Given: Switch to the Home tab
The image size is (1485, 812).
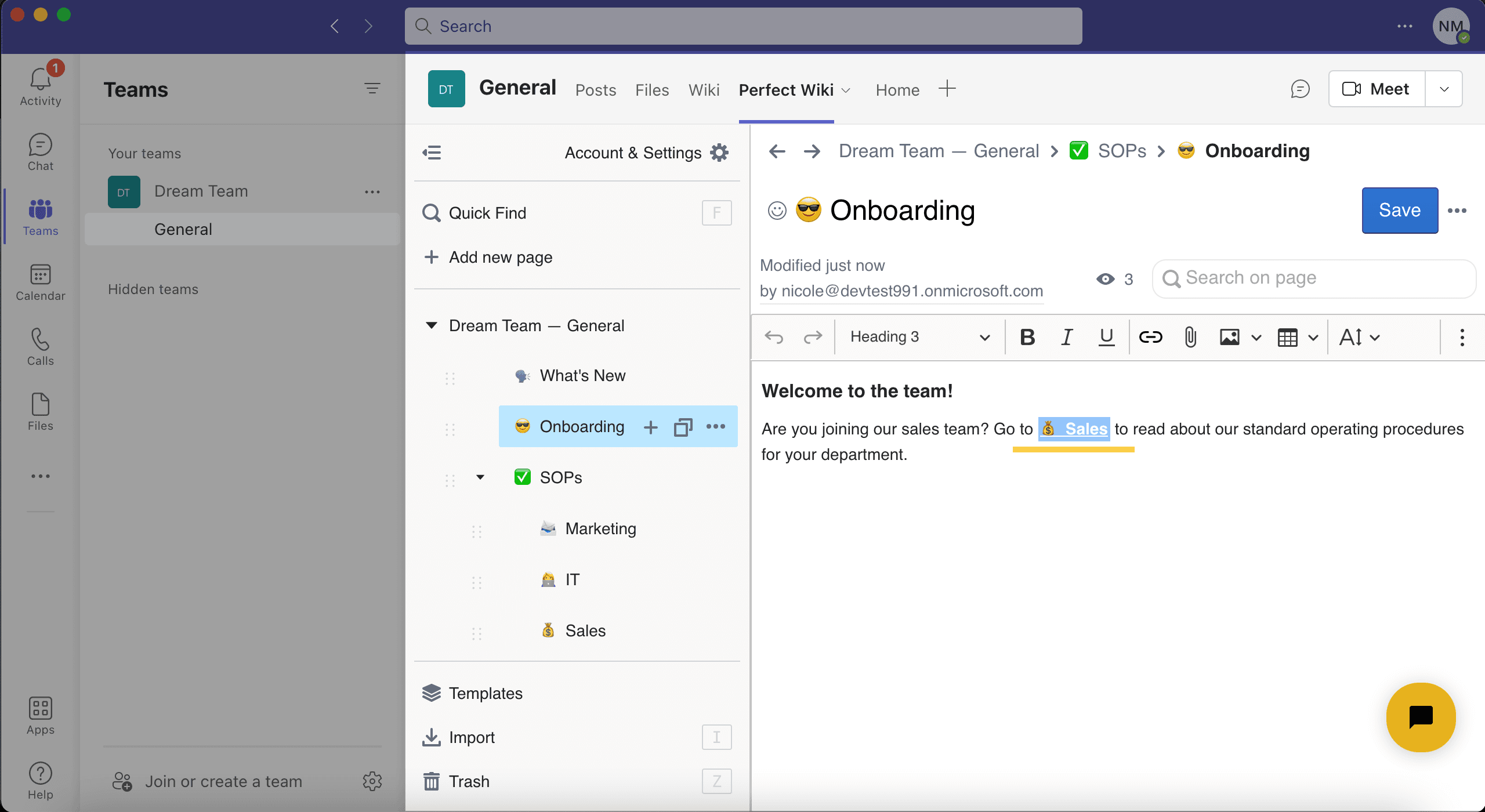Looking at the screenshot, I should [x=897, y=90].
